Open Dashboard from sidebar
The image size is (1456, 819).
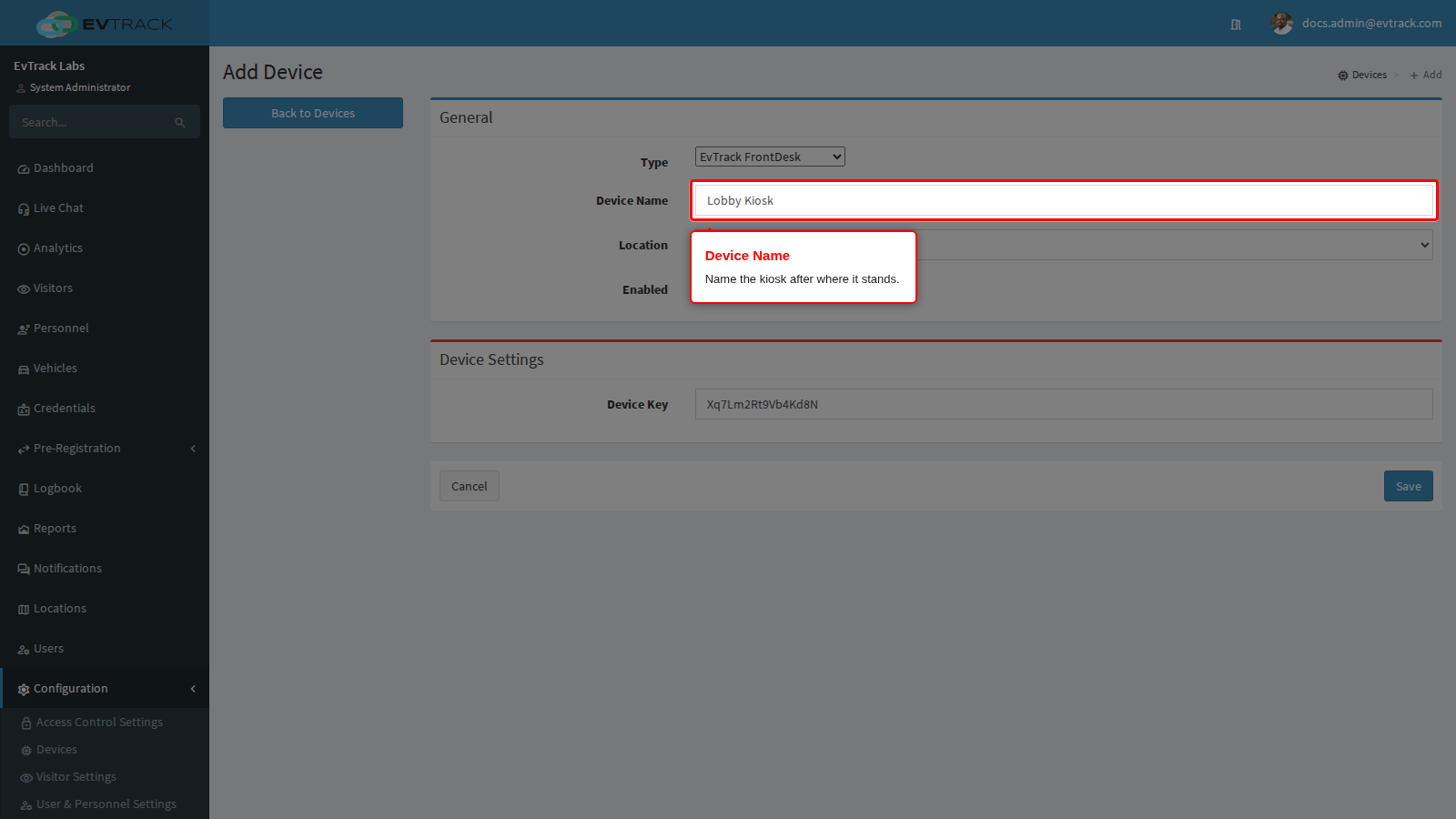(x=105, y=168)
